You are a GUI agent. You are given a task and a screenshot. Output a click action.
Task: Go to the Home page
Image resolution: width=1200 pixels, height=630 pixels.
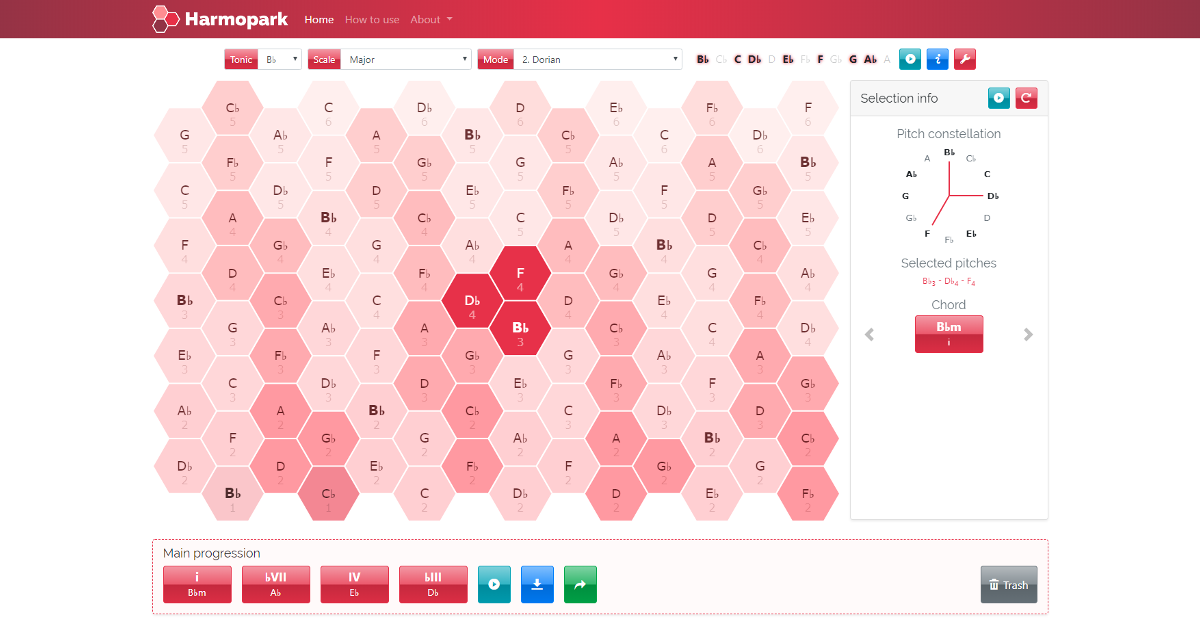point(319,19)
